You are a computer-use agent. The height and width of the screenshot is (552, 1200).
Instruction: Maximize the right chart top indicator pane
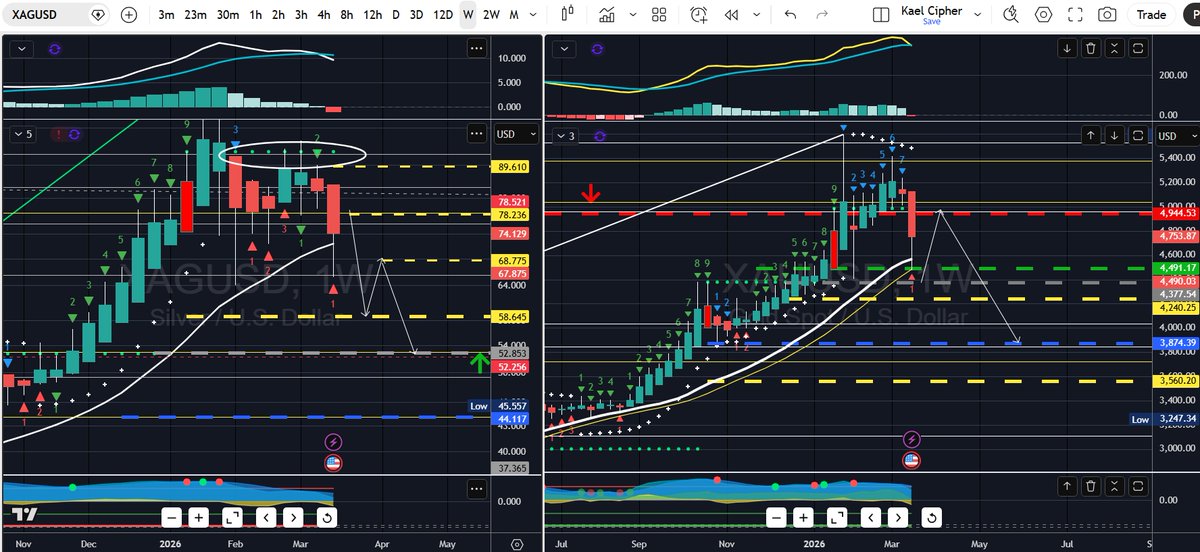click(x=1139, y=47)
